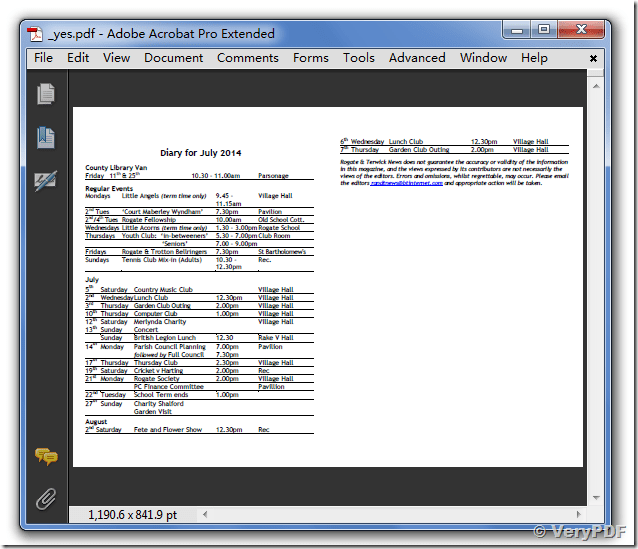The height and width of the screenshot is (549, 638).
Task: Click 'PC Finance Committee' entry
Action: [x=169, y=387]
